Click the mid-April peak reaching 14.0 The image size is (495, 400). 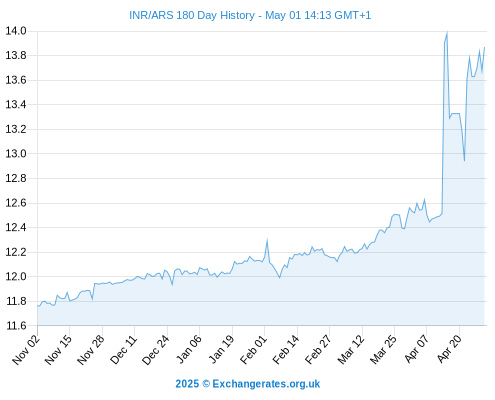point(447,32)
